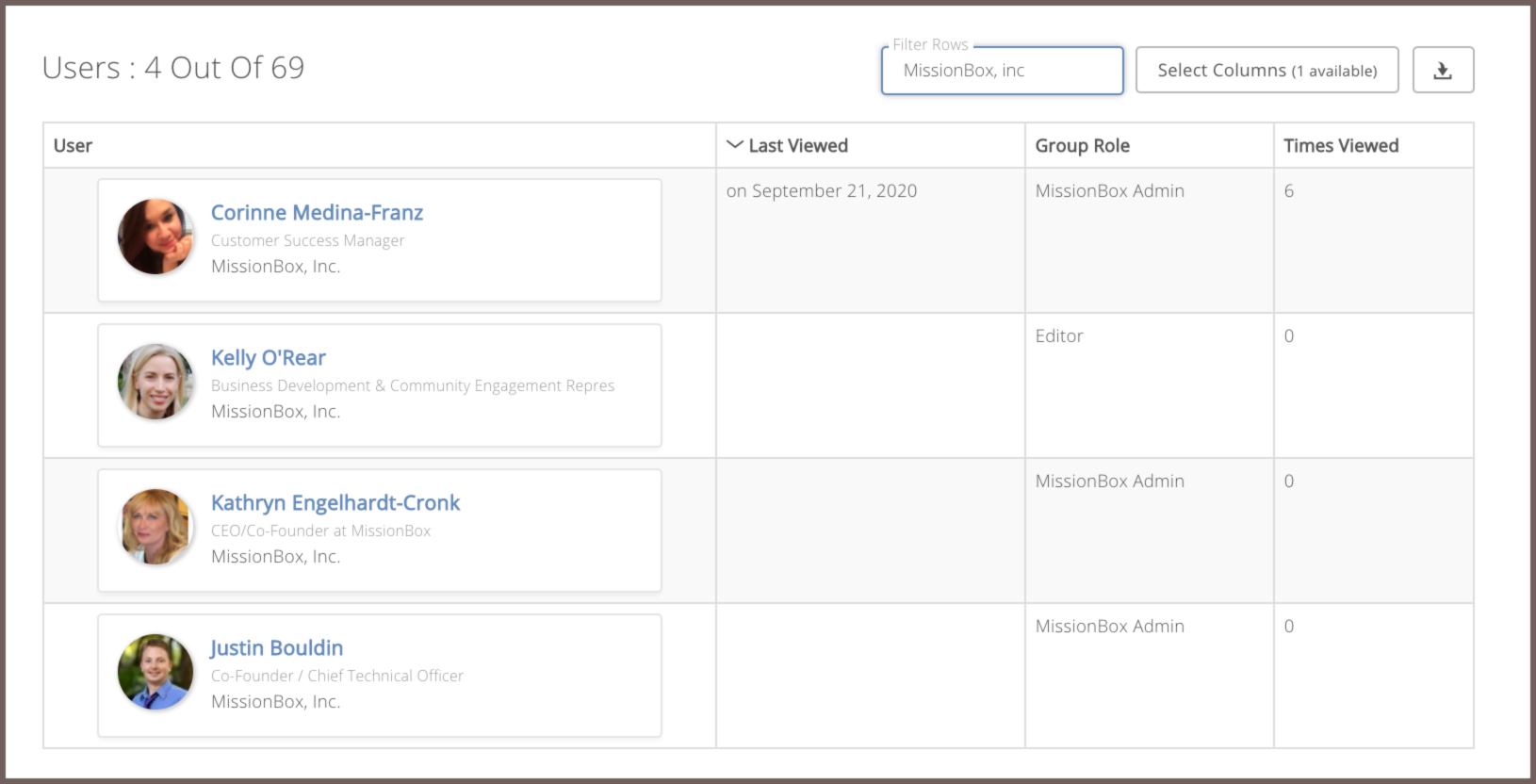Click Kelly O'Rear's times viewed 0
Viewport: 1536px width, 784px height.
click(1289, 335)
